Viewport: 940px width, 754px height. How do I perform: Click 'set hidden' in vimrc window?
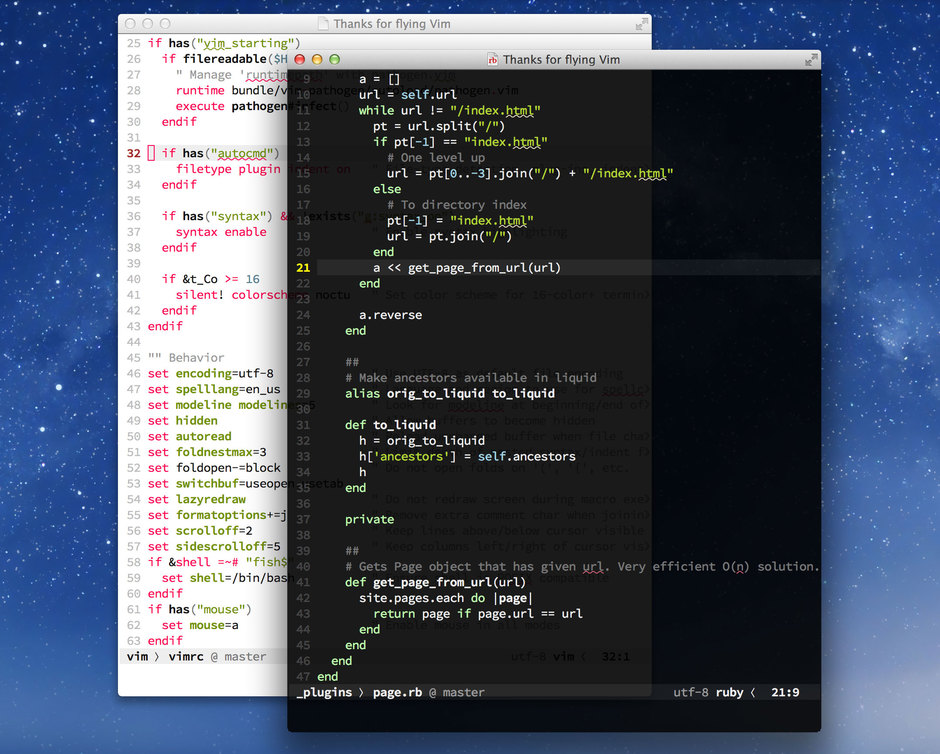[x=182, y=421]
